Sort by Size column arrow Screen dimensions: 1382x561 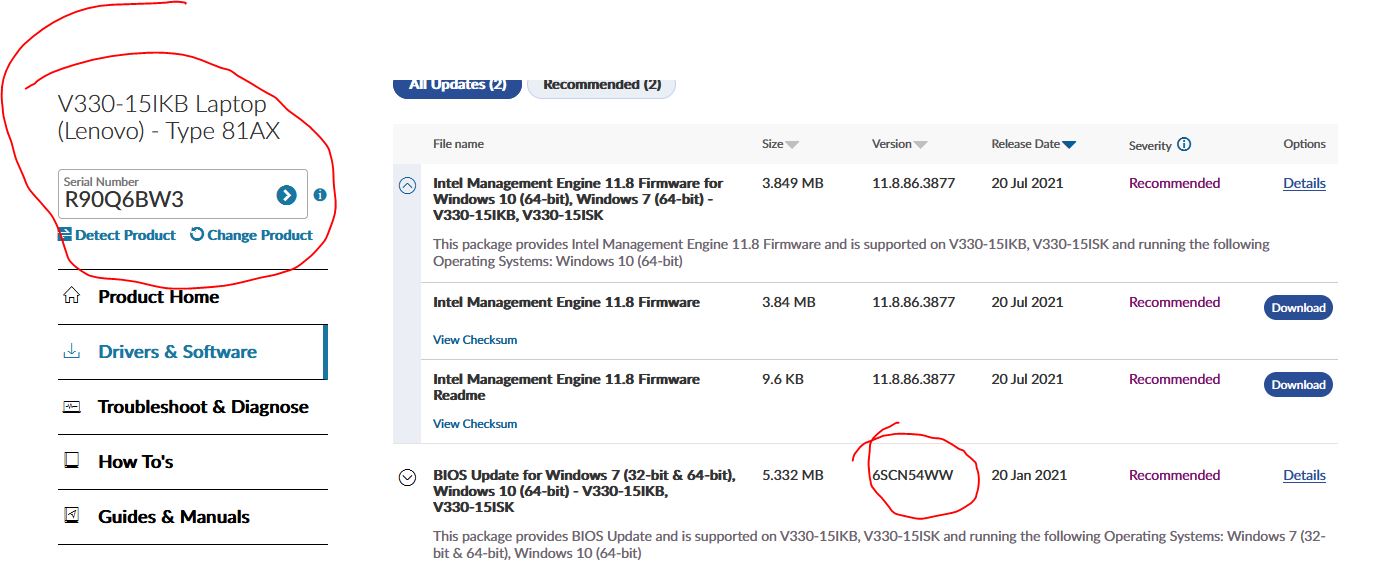tap(792, 145)
